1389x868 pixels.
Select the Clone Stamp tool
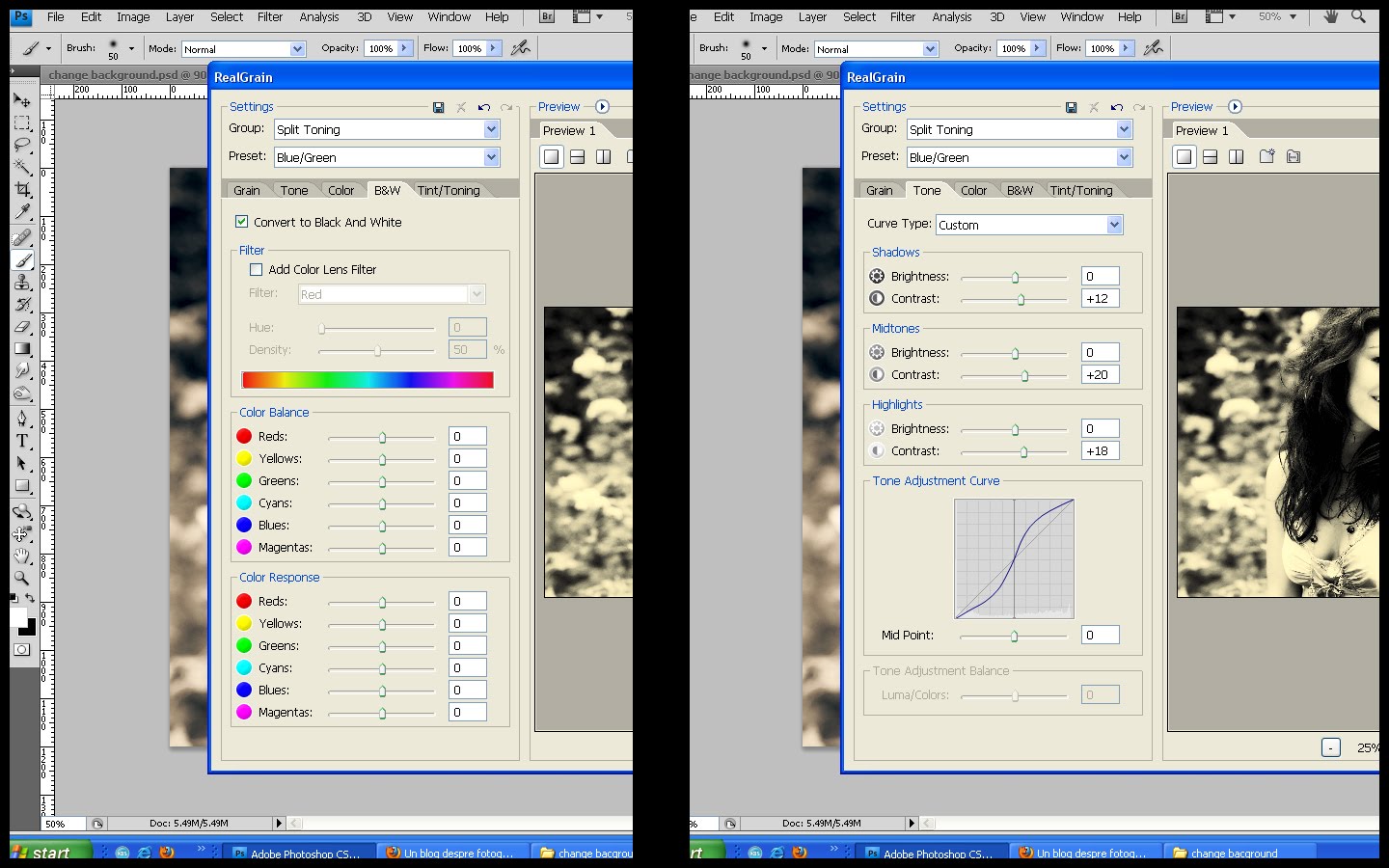pos(22,283)
